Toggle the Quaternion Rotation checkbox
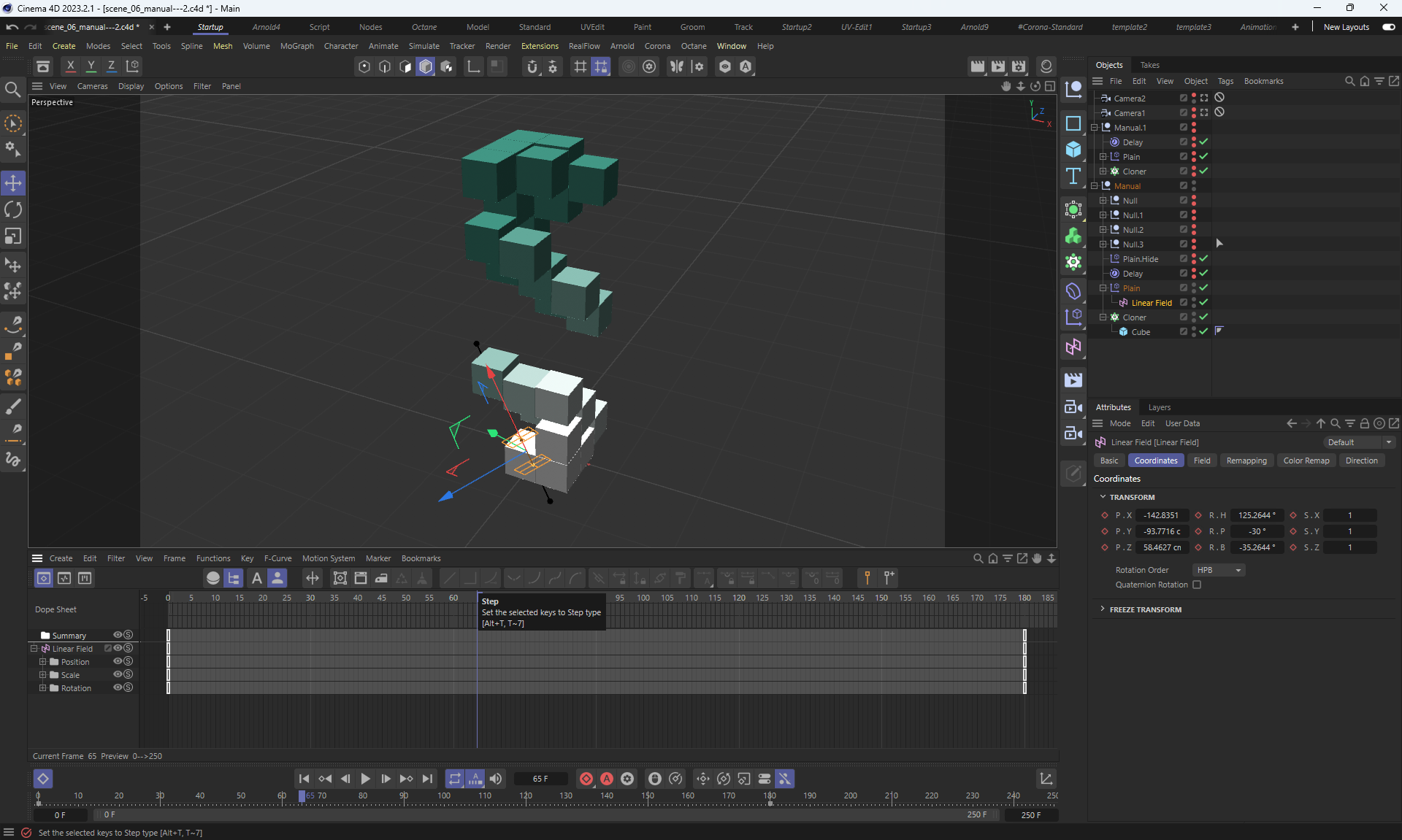 (1197, 585)
